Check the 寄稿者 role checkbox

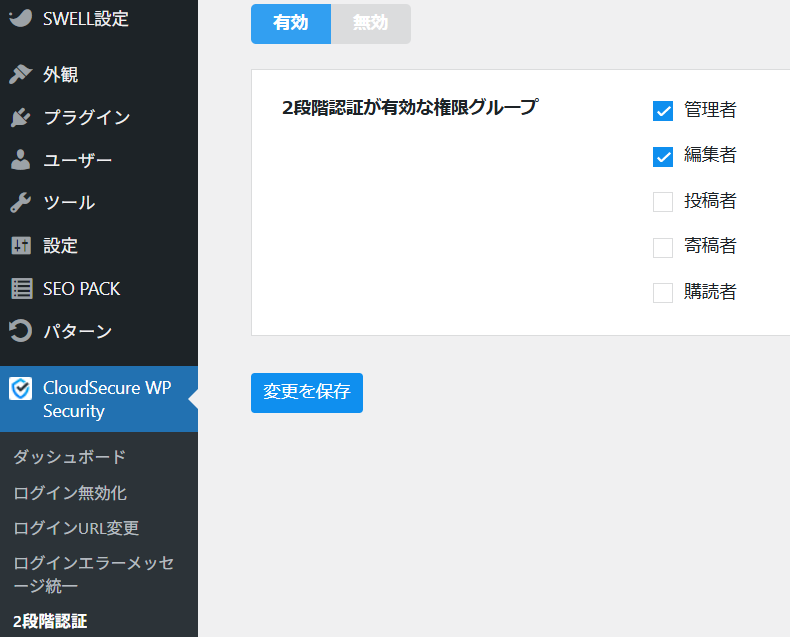(662, 247)
